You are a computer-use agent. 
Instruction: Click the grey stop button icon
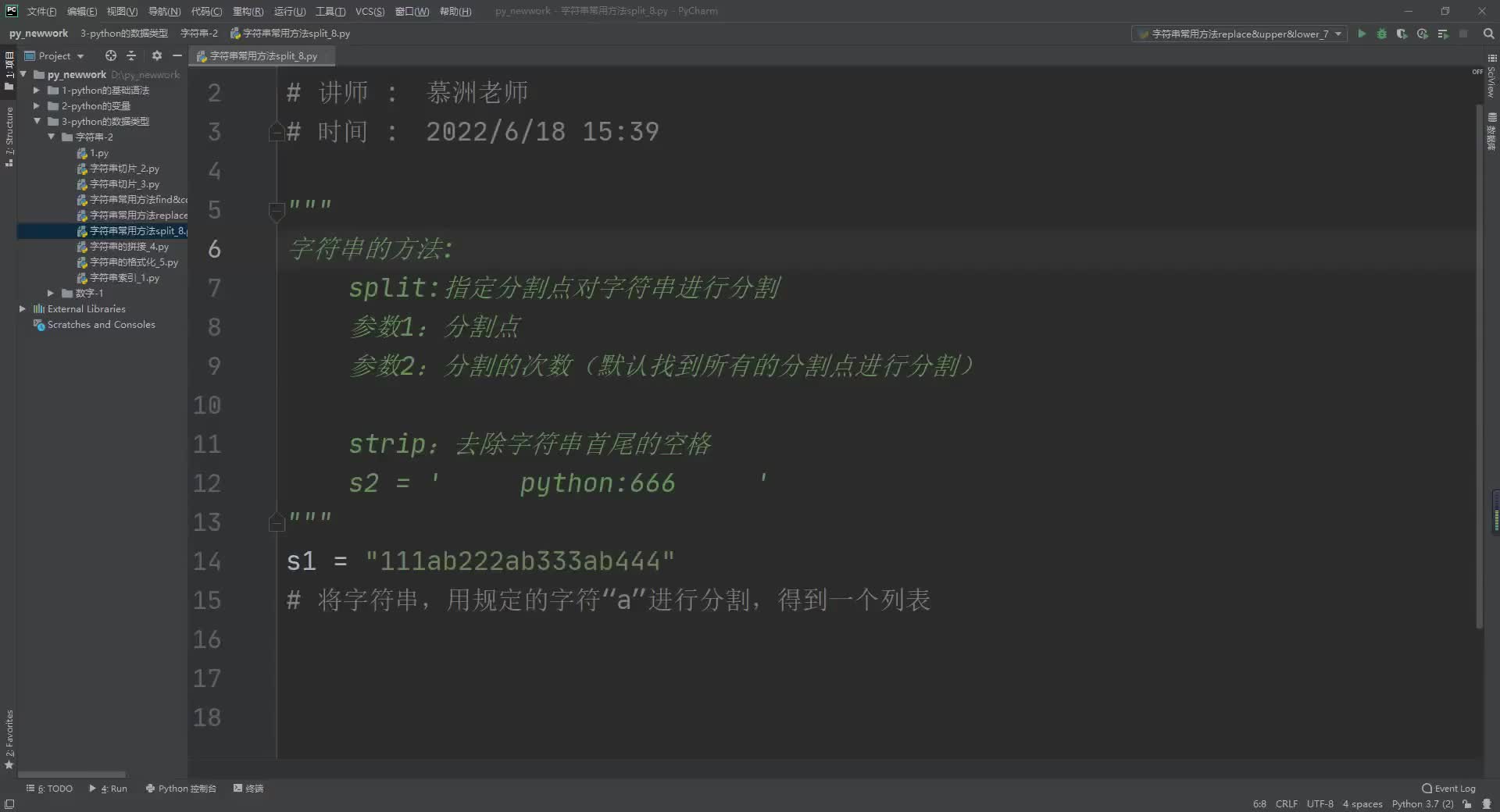1463,34
